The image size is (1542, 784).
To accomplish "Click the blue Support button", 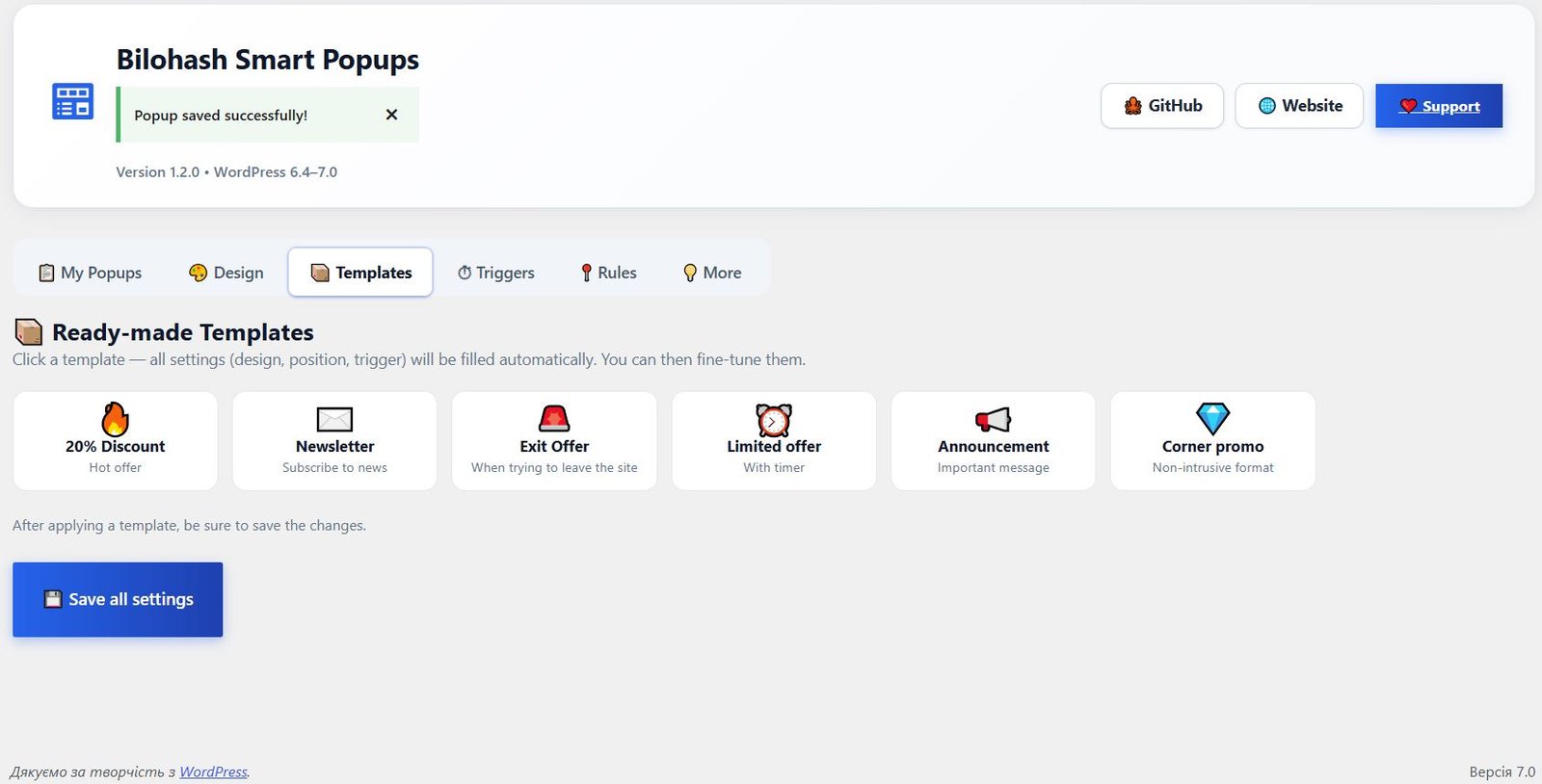I will (1439, 106).
